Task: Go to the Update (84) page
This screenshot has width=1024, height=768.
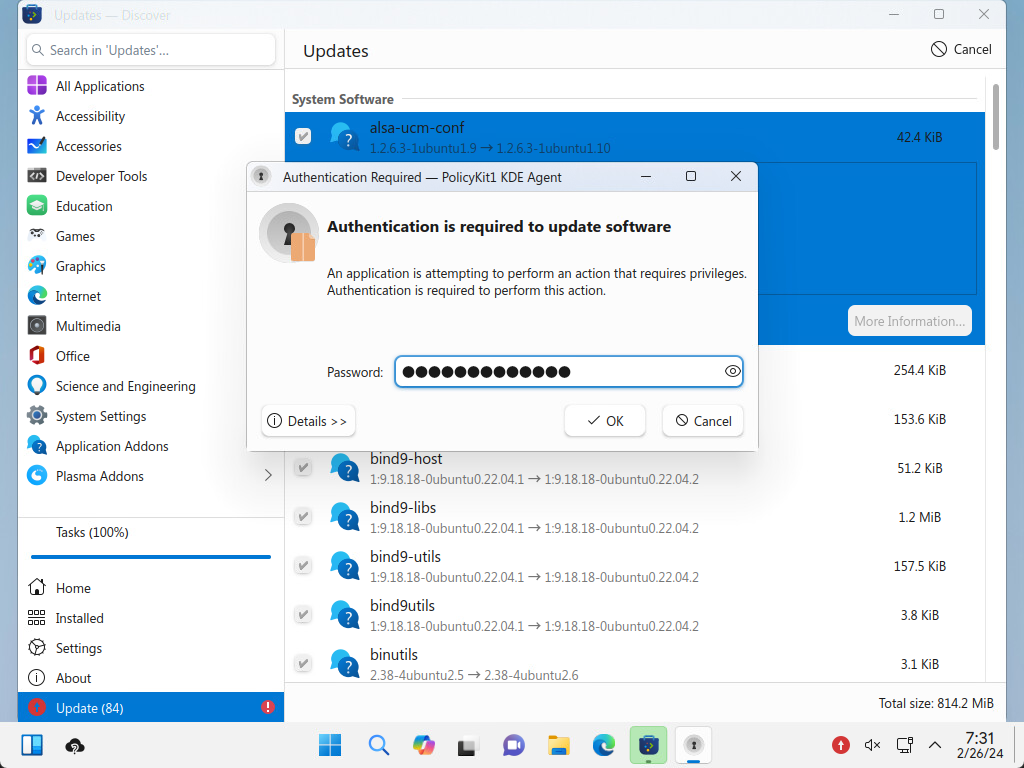Action: coord(90,708)
